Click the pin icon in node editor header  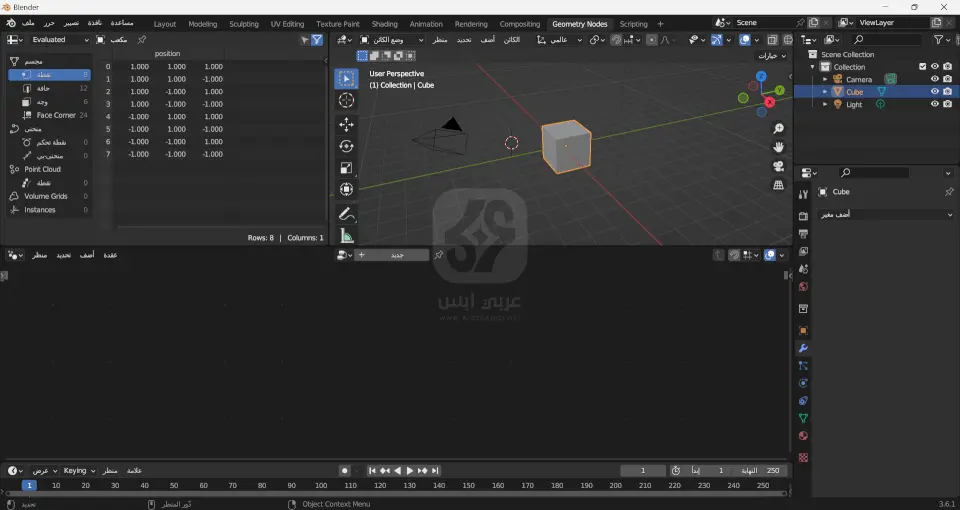click(x=438, y=255)
